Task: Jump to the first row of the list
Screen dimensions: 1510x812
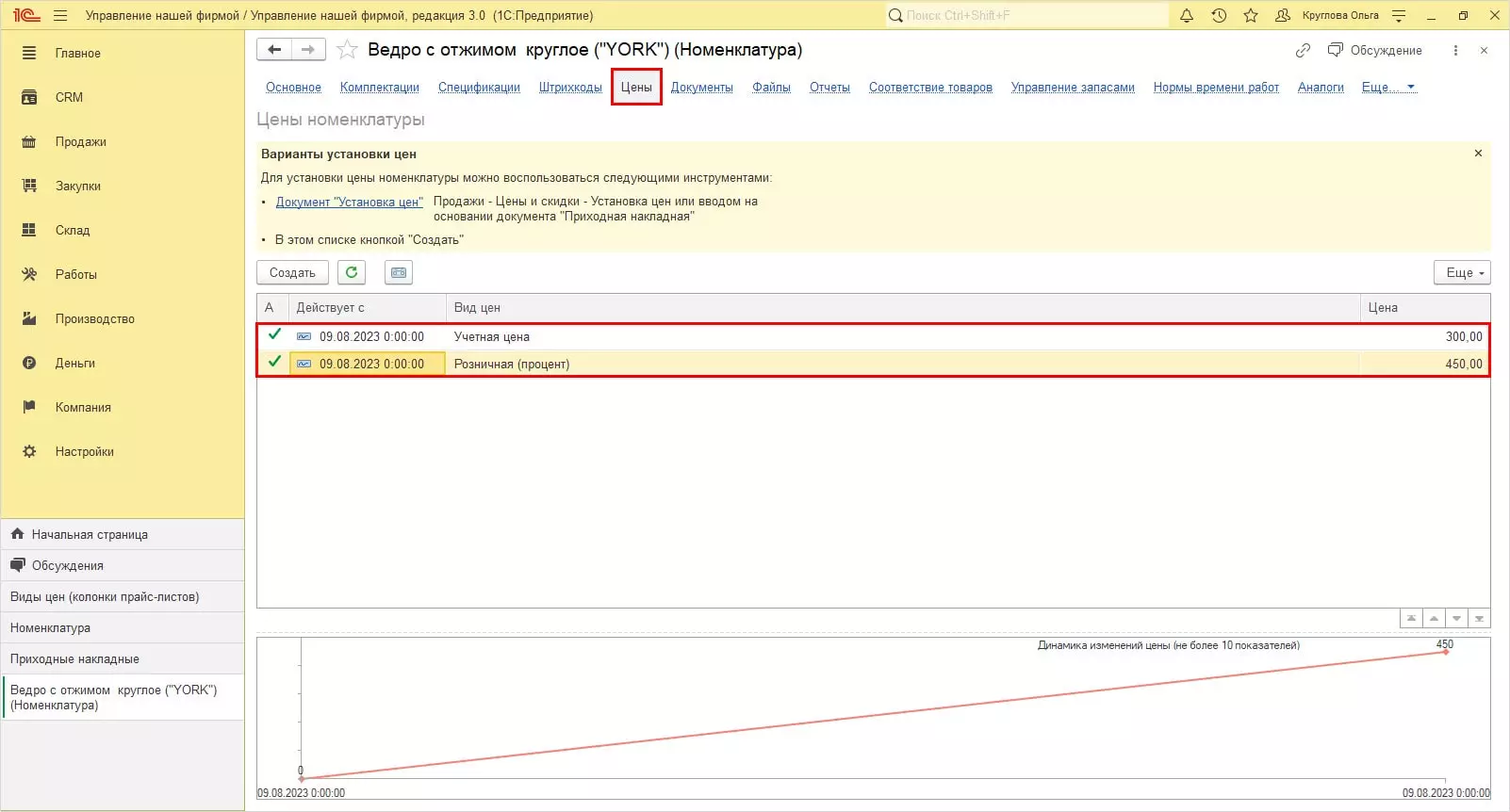Action: (x=1411, y=619)
